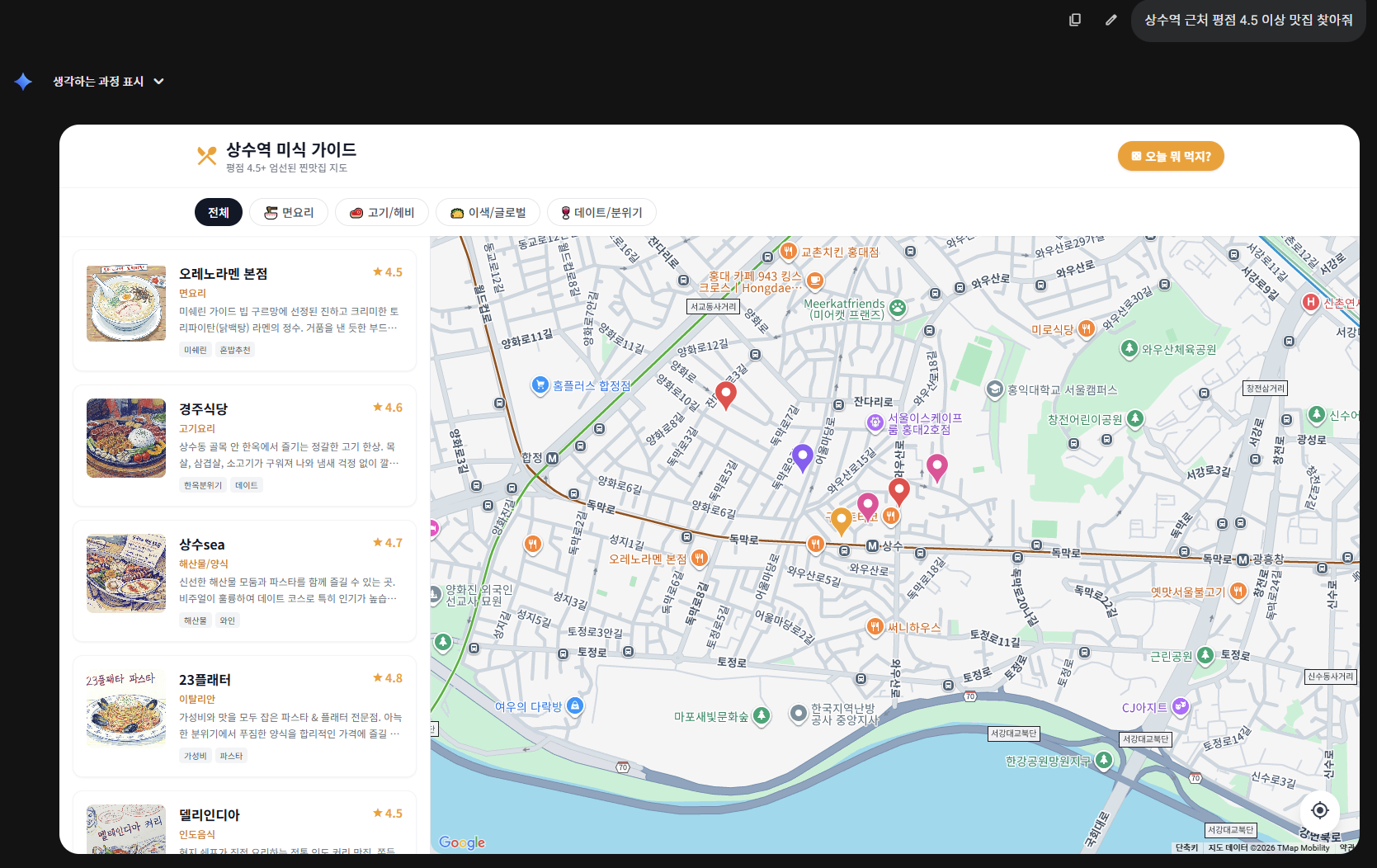Click the 가성비 tag on 23플래터
Image resolution: width=1377 pixels, height=868 pixels.
coord(196,756)
